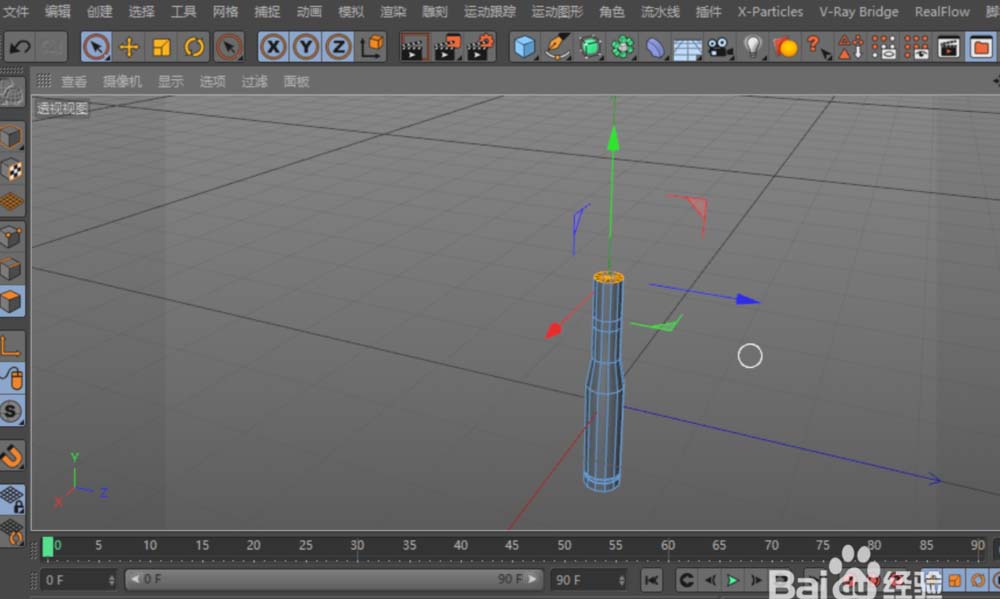The width and height of the screenshot is (1000, 599).
Task: Toggle the Y axis lock
Action: coord(306,47)
